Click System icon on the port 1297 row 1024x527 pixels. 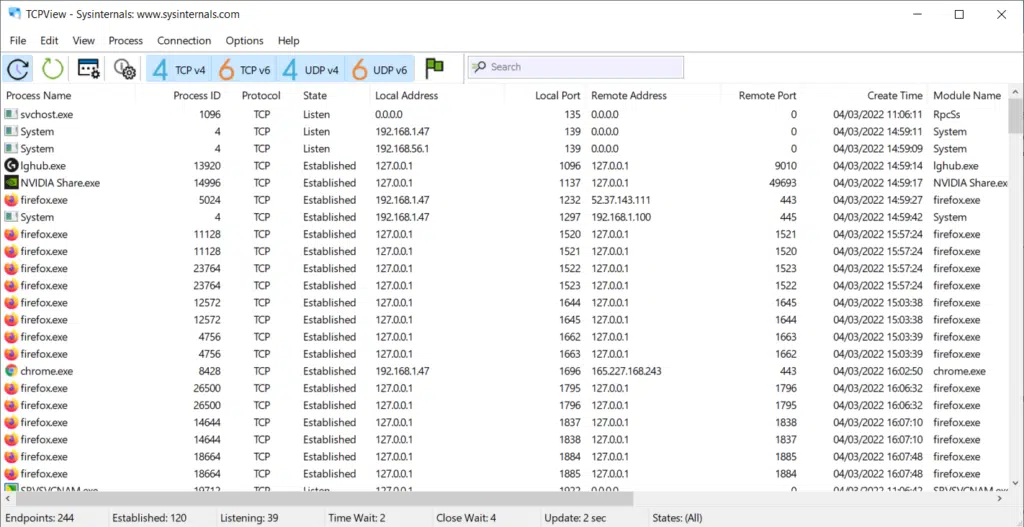pos(10,217)
